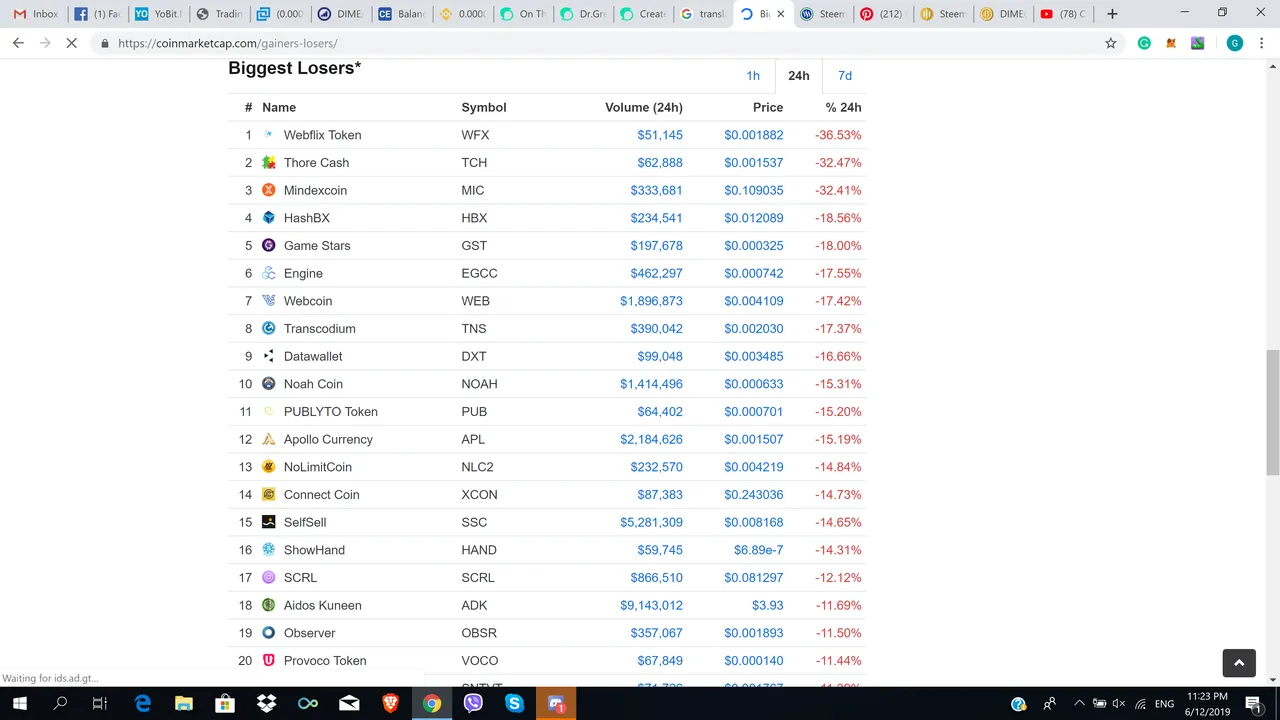This screenshot has width=1280, height=720.
Task: Open the Webflix Token link
Action: coord(322,135)
